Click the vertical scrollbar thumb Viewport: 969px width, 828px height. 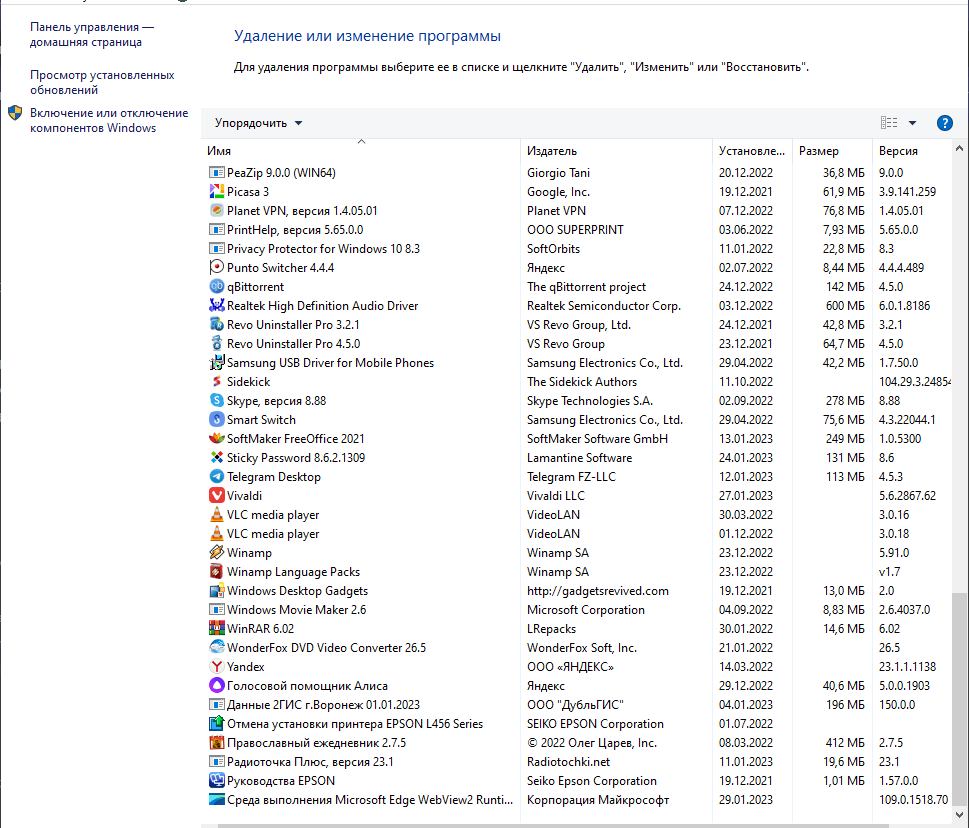tap(959, 698)
